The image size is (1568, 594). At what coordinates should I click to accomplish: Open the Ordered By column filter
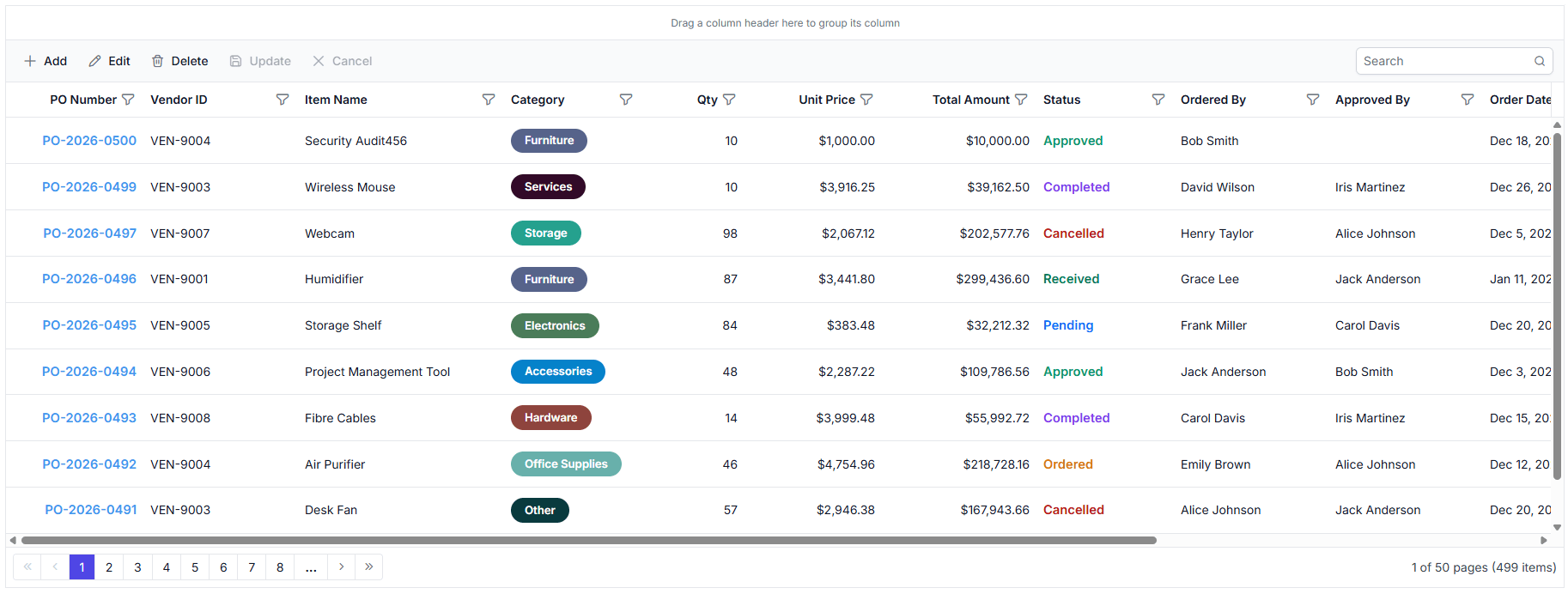pyautogui.click(x=1312, y=100)
